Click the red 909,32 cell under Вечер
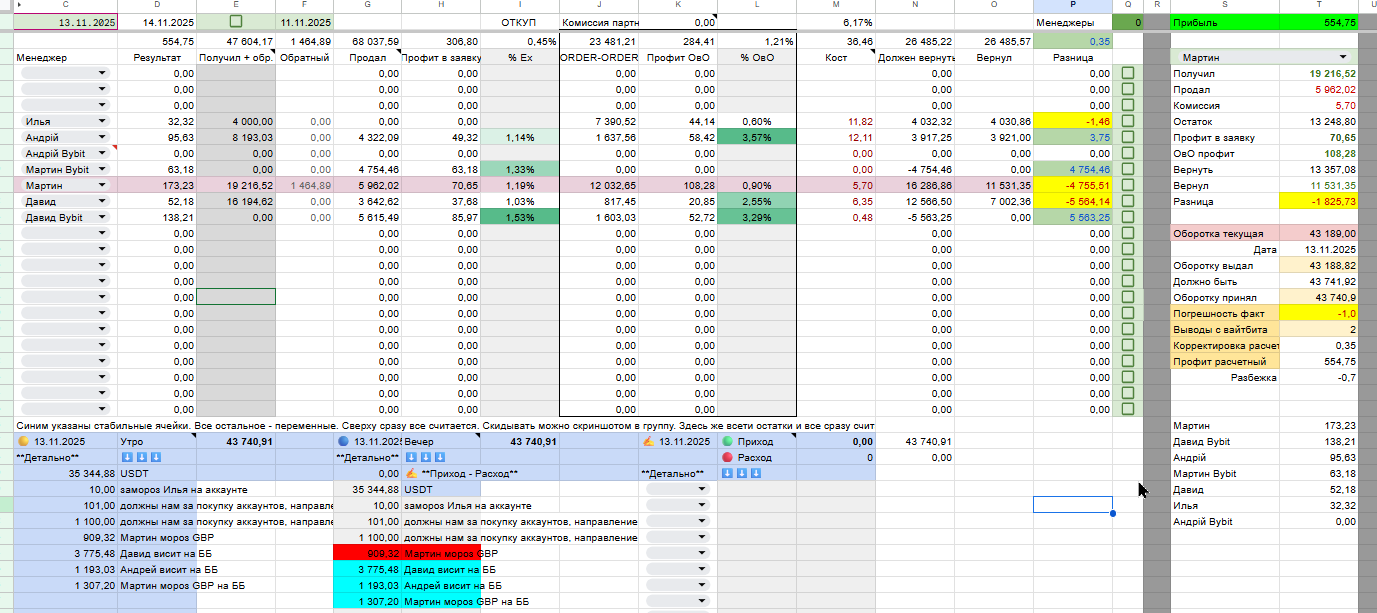Image resolution: width=1377 pixels, height=613 pixels. point(367,553)
